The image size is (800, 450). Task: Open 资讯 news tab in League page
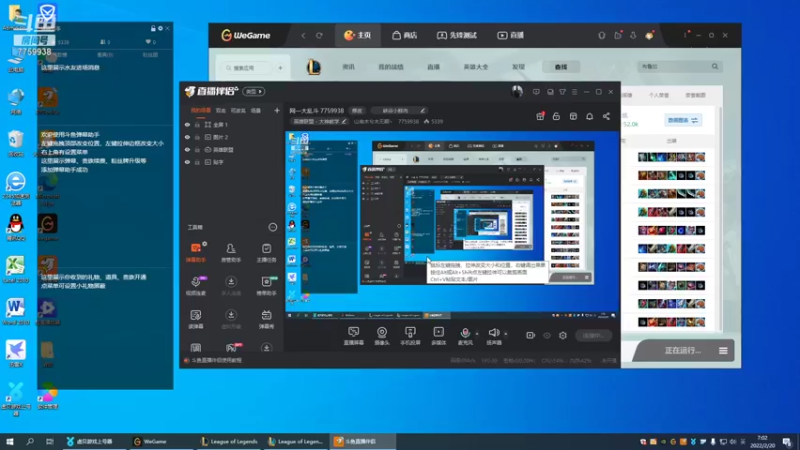pos(348,67)
